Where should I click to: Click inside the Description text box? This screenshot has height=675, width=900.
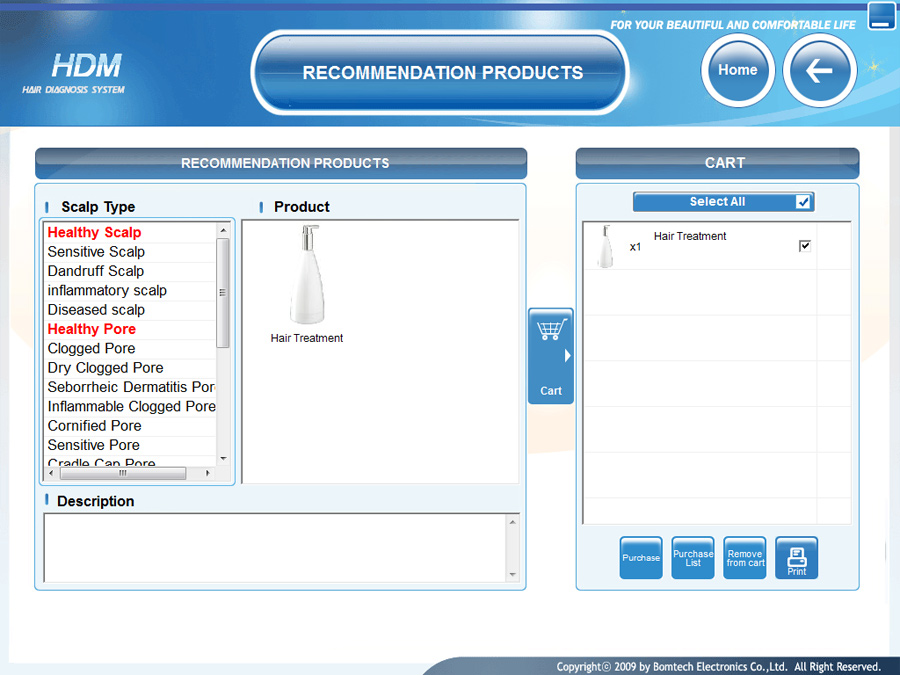coord(275,547)
